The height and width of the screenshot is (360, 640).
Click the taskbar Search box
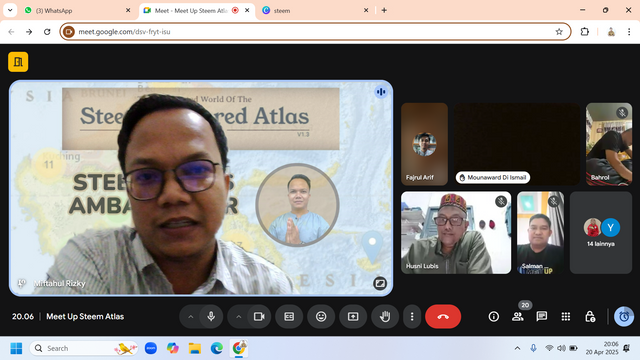[84, 348]
